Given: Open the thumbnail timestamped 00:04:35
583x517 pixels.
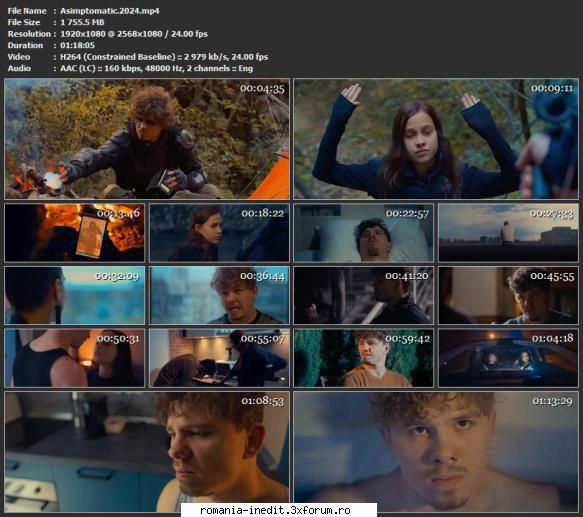Looking at the screenshot, I should 147,139.
